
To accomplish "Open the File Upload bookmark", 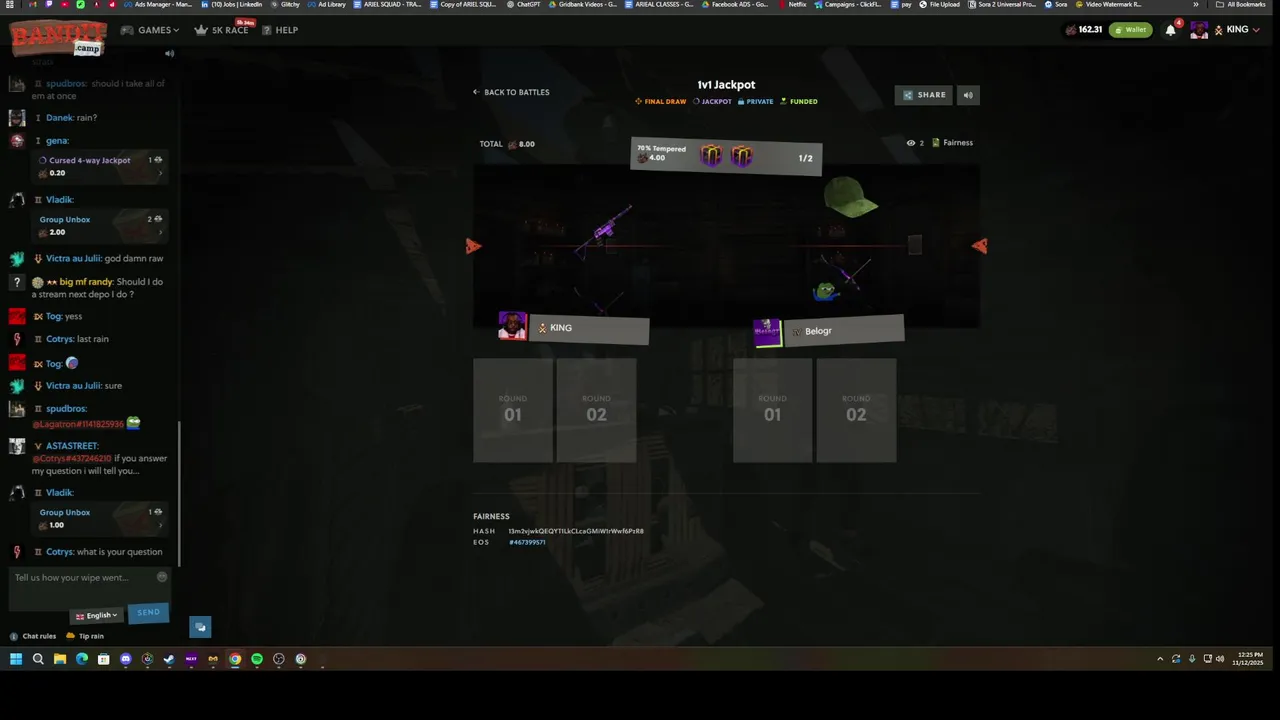I will tap(940, 4).
